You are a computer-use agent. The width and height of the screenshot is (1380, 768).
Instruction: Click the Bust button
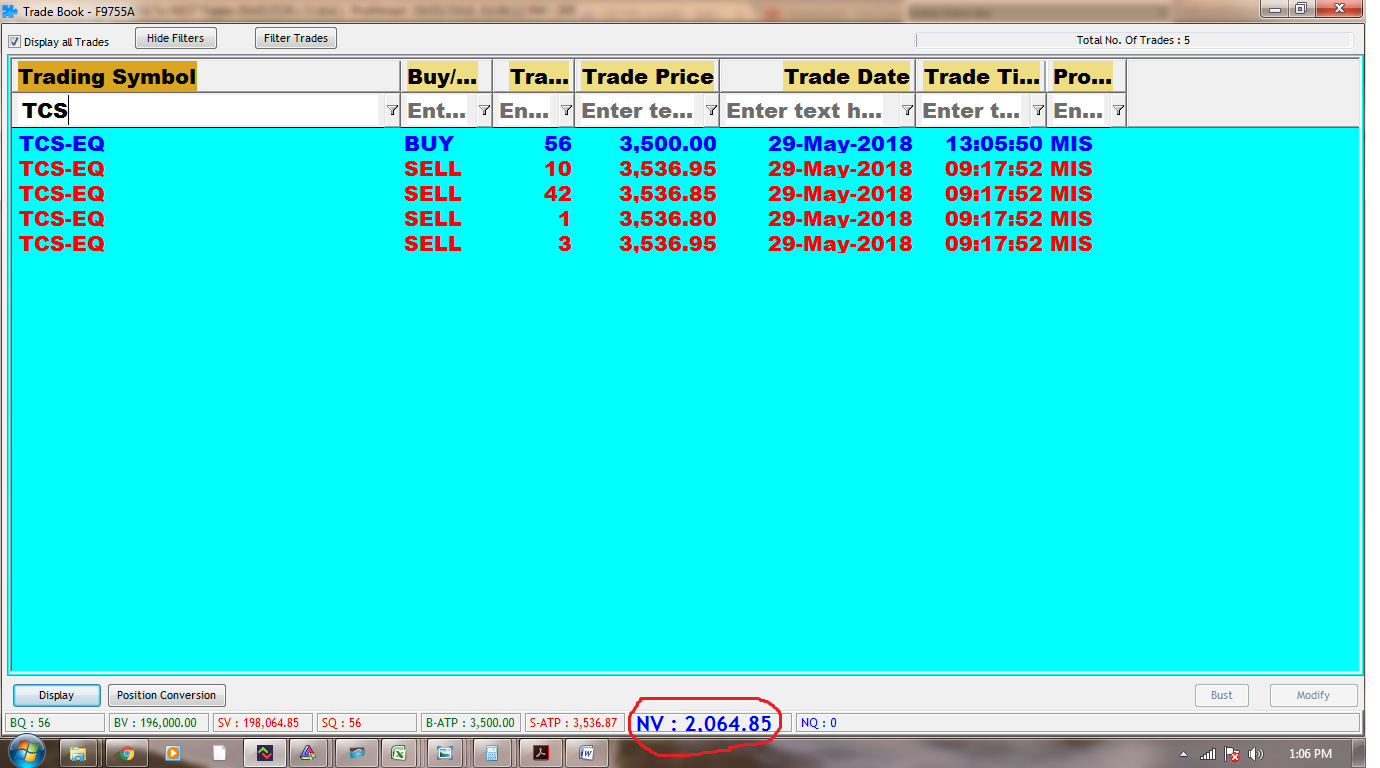[1222, 695]
